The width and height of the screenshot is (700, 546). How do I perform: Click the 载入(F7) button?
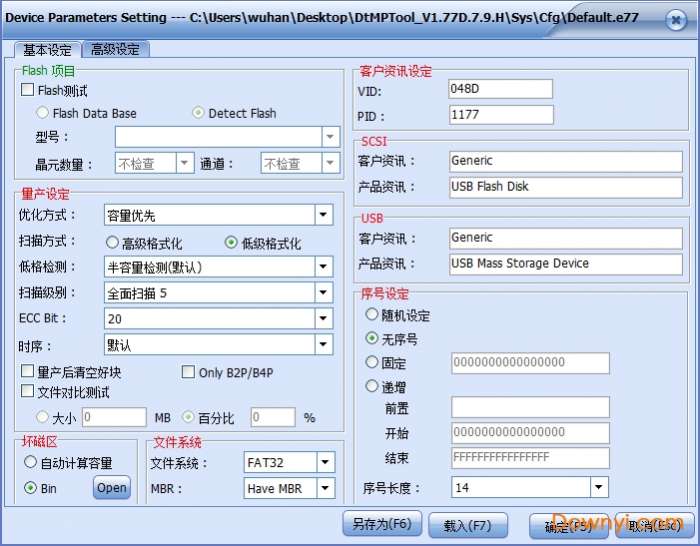click(467, 525)
